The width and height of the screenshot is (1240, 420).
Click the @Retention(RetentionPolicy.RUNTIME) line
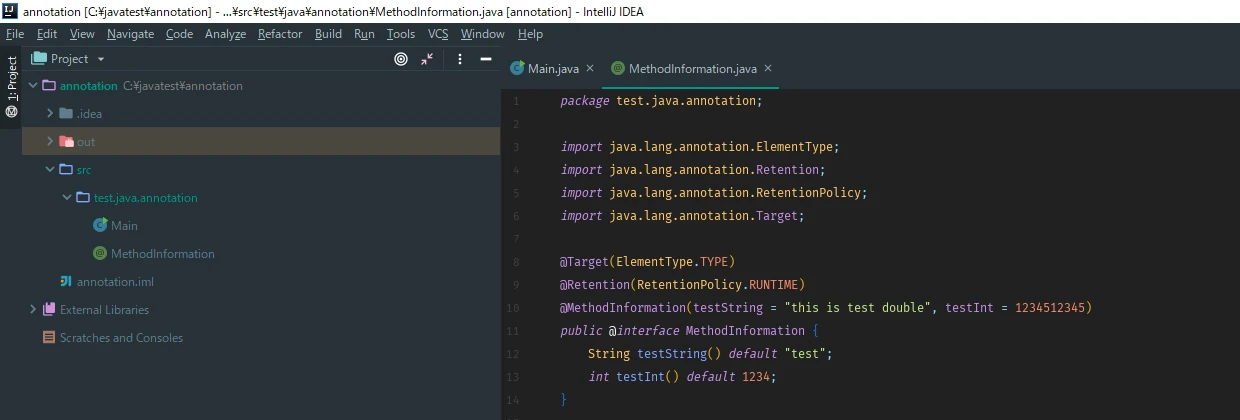click(682, 285)
